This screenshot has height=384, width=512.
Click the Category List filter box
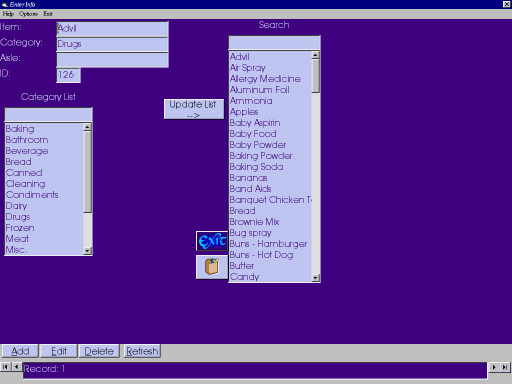click(48, 114)
